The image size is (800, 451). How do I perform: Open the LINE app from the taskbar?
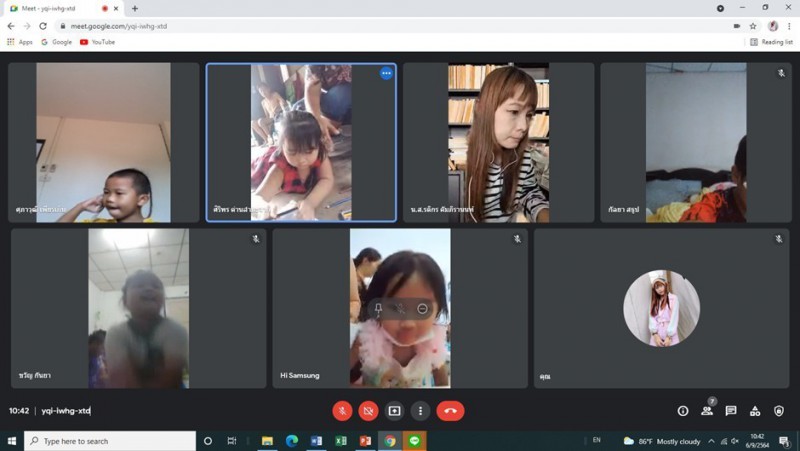pos(415,441)
